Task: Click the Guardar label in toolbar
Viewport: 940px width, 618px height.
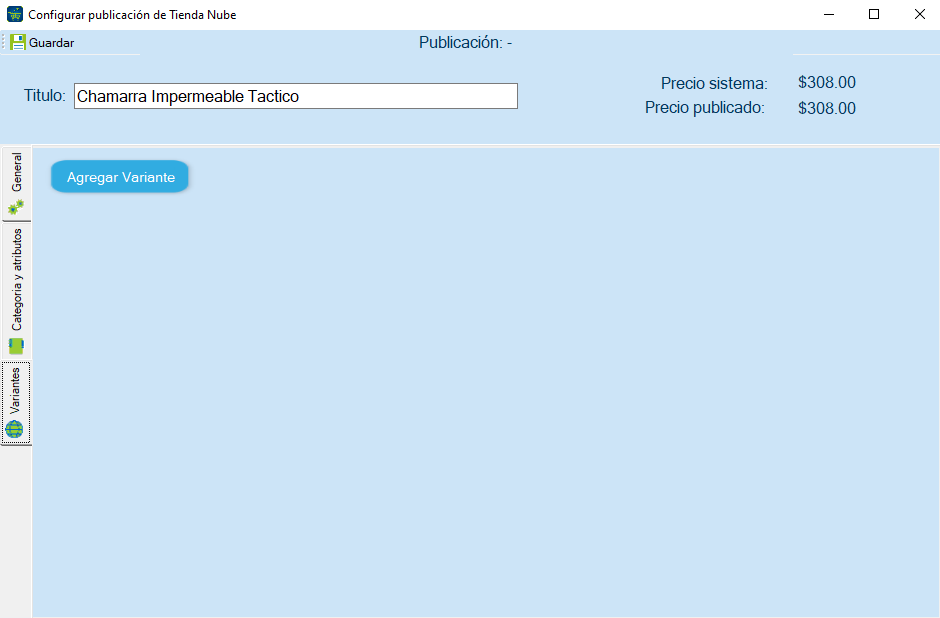Action: [52, 43]
